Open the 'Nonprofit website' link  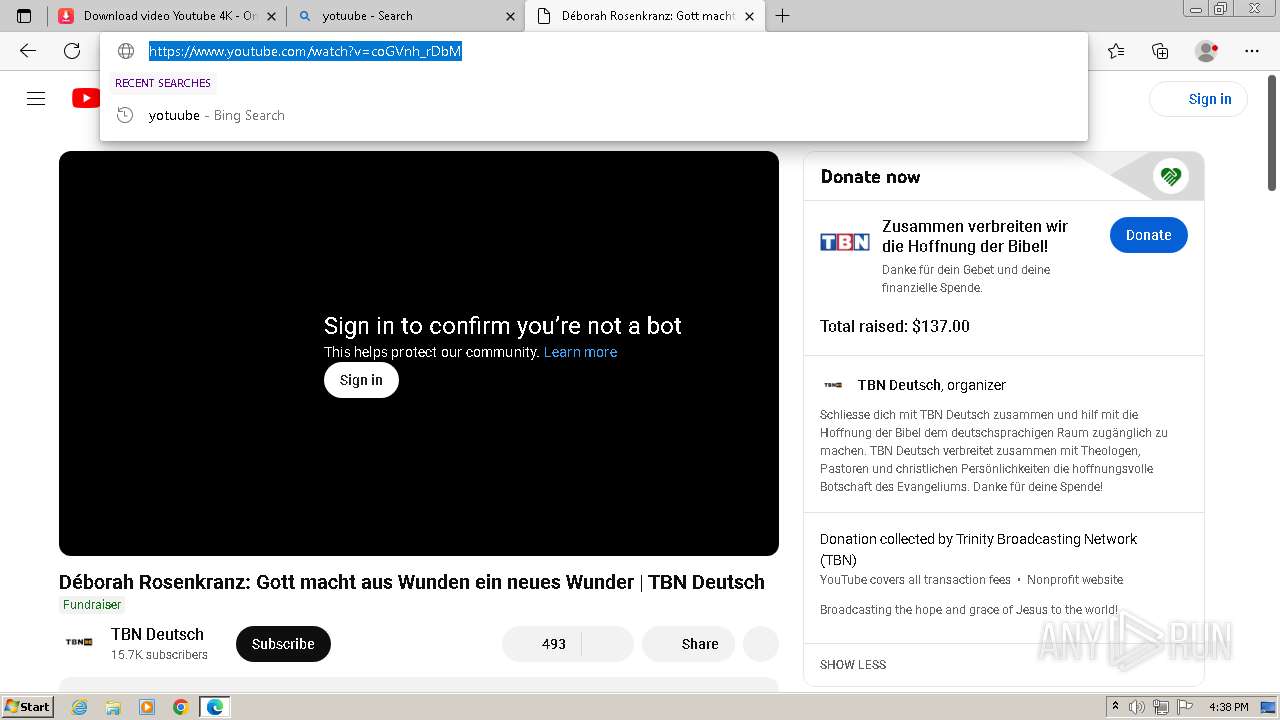[1075, 580]
